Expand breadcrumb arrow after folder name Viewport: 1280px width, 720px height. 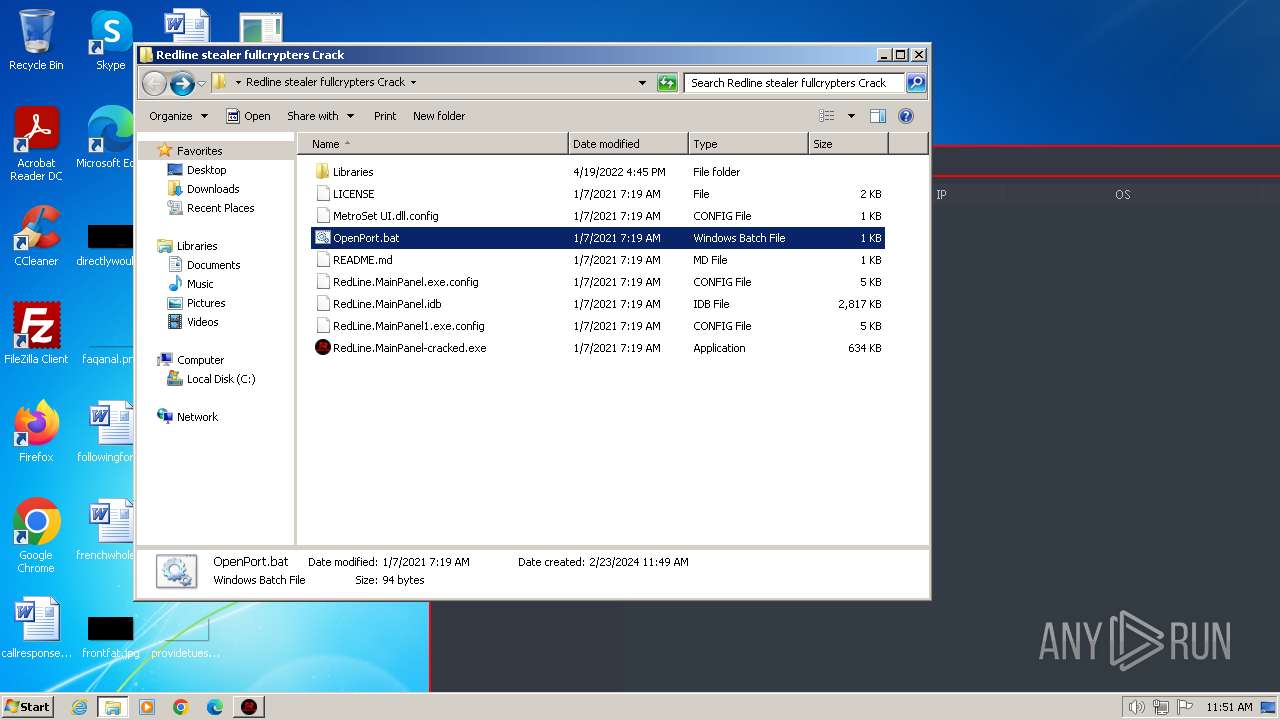pos(413,83)
